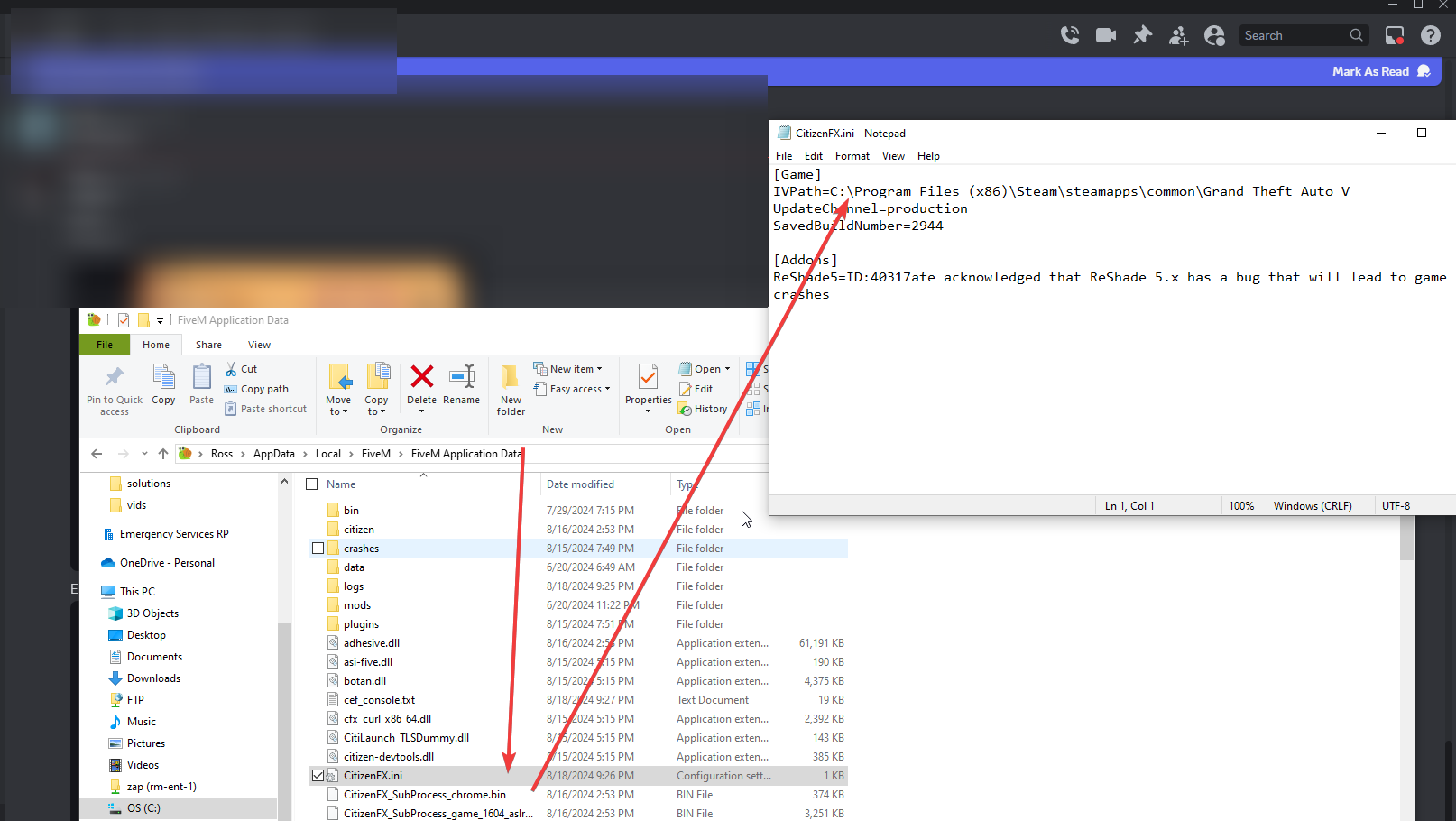
Task: Uncheck the CitizenFX.ini checkbox
Action: [318, 776]
